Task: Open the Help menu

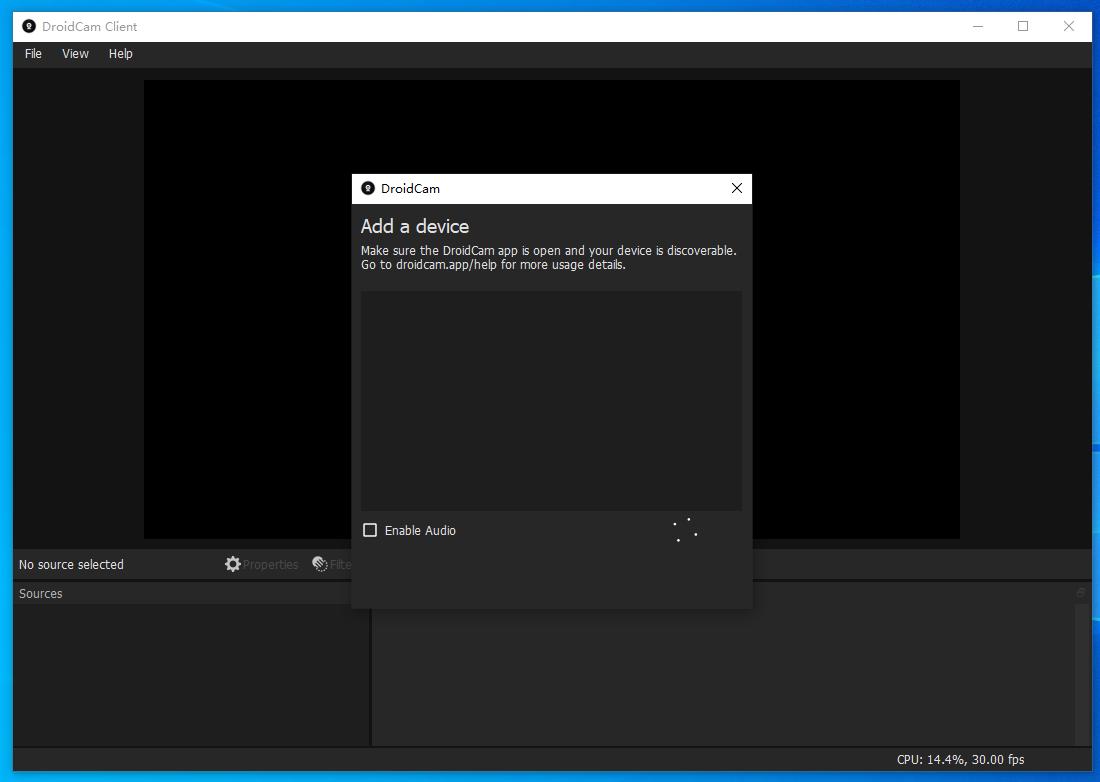Action: click(x=120, y=54)
